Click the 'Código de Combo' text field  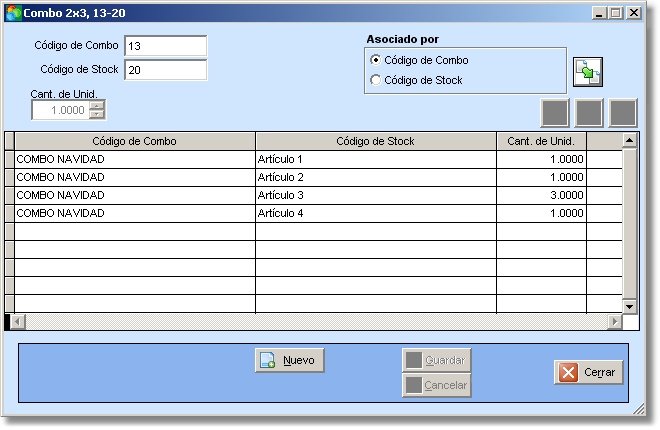click(x=165, y=46)
